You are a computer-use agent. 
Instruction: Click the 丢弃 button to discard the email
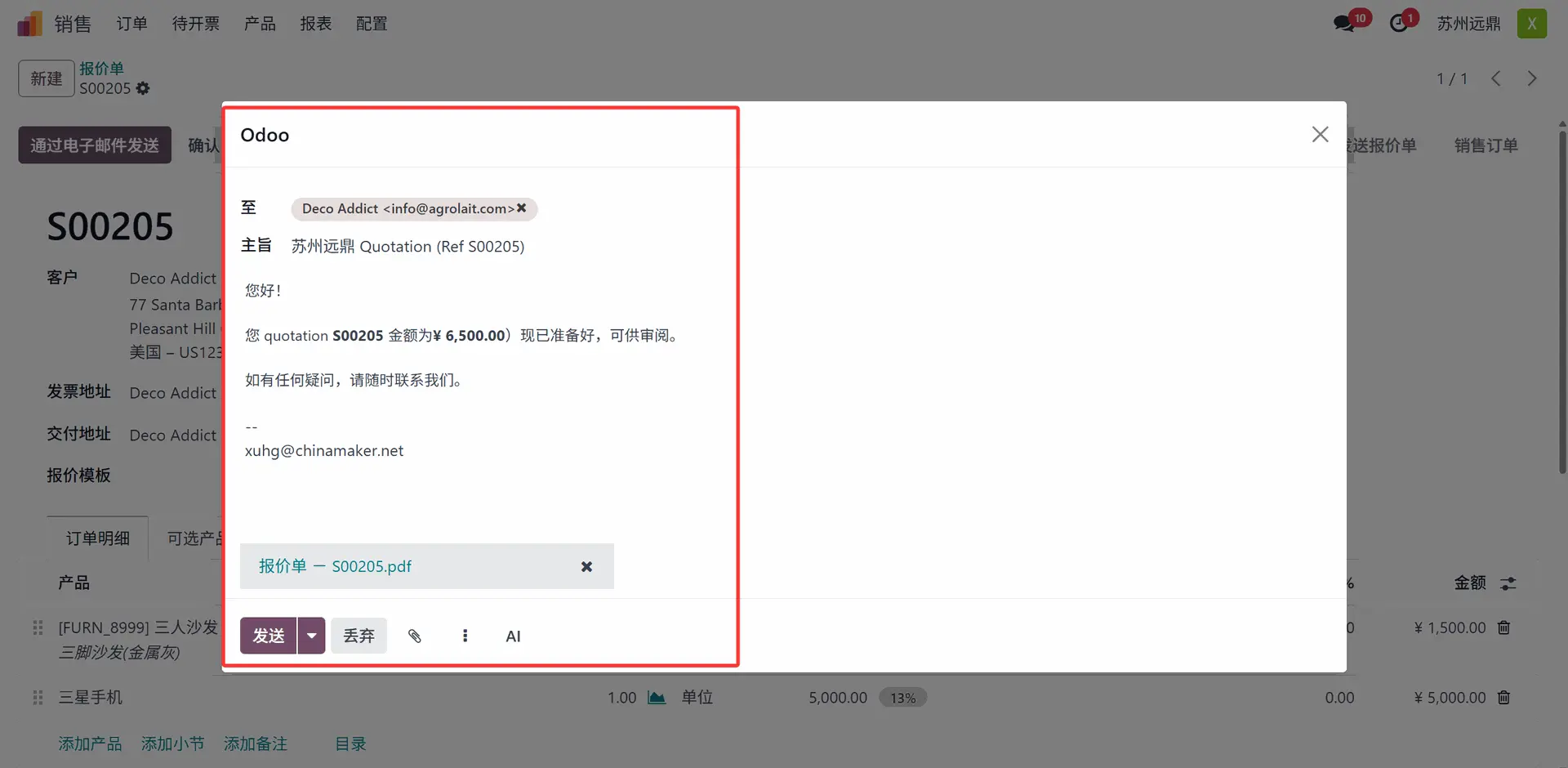[359, 636]
